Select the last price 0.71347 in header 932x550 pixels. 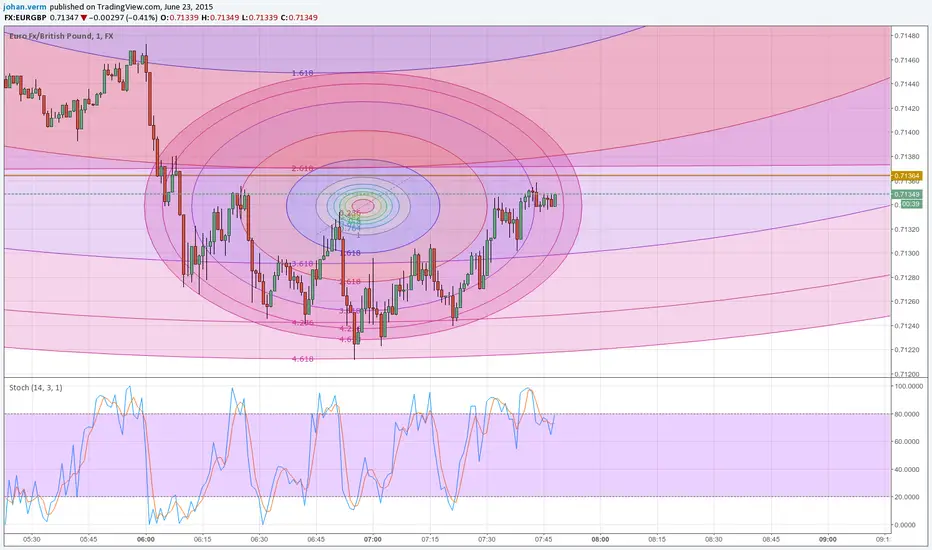tap(64, 18)
